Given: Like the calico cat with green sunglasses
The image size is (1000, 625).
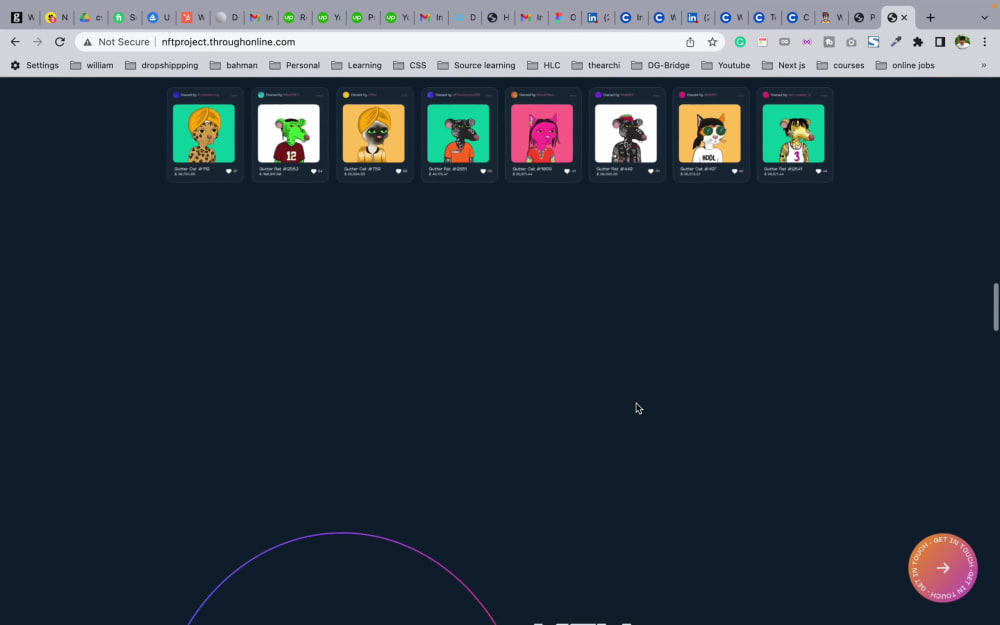Looking at the screenshot, I should tap(734, 171).
